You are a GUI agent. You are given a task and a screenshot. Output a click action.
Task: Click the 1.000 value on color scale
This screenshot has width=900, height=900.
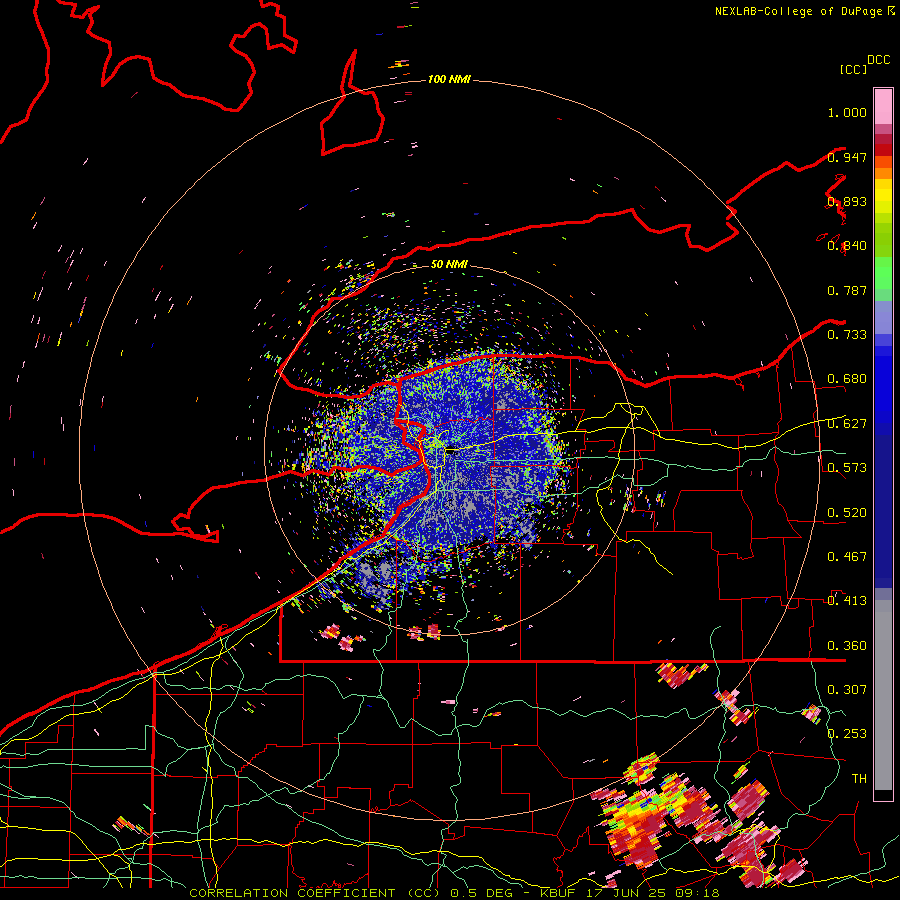[x=847, y=112]
